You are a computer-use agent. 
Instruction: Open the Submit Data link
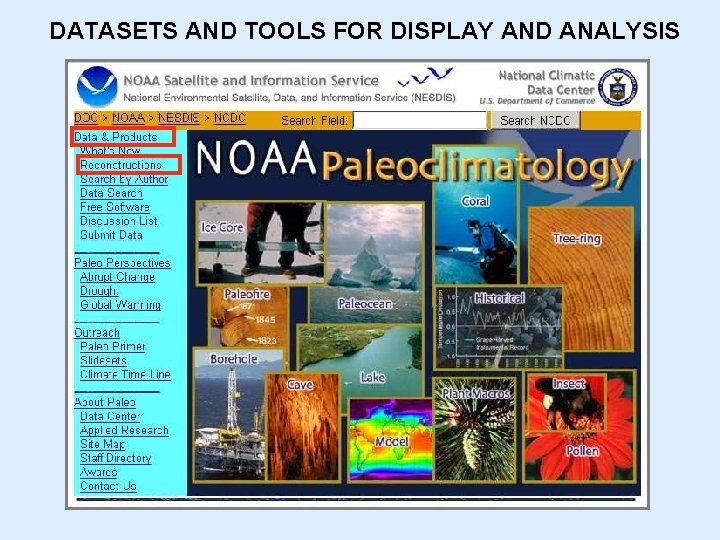point(111,235)
